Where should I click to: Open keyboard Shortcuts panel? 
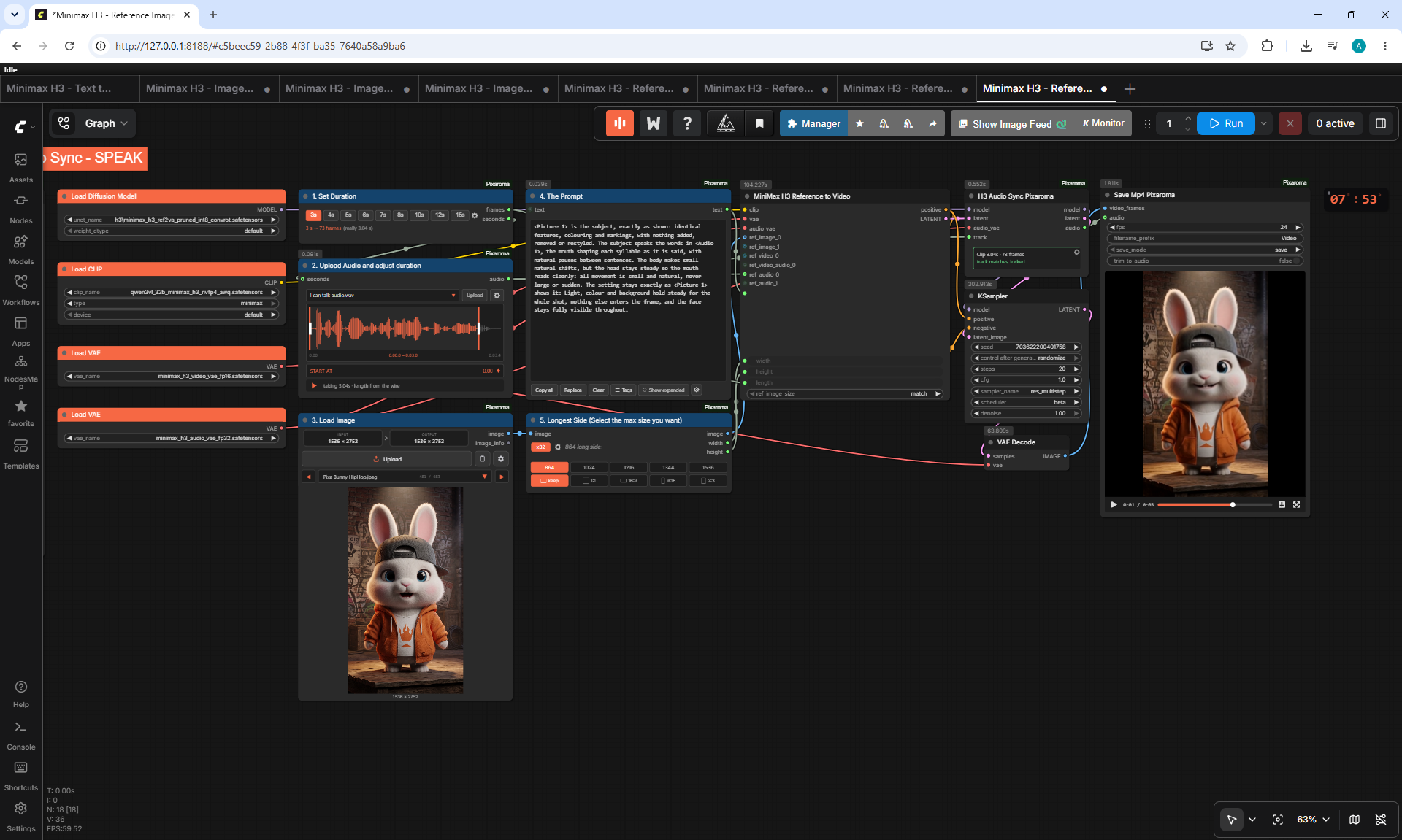(20, 777)
